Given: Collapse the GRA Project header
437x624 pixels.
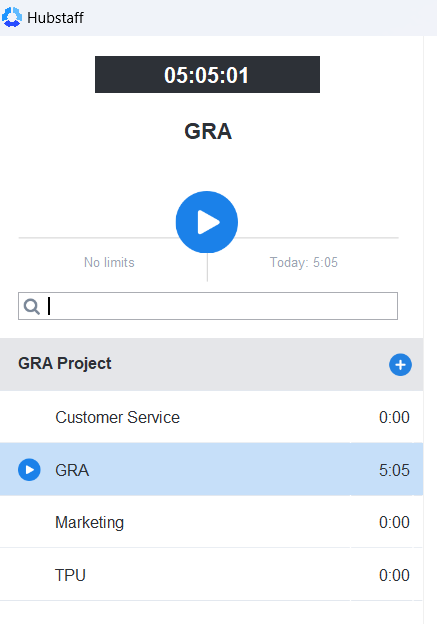Looking at the screenshot, I should (211, 364).
